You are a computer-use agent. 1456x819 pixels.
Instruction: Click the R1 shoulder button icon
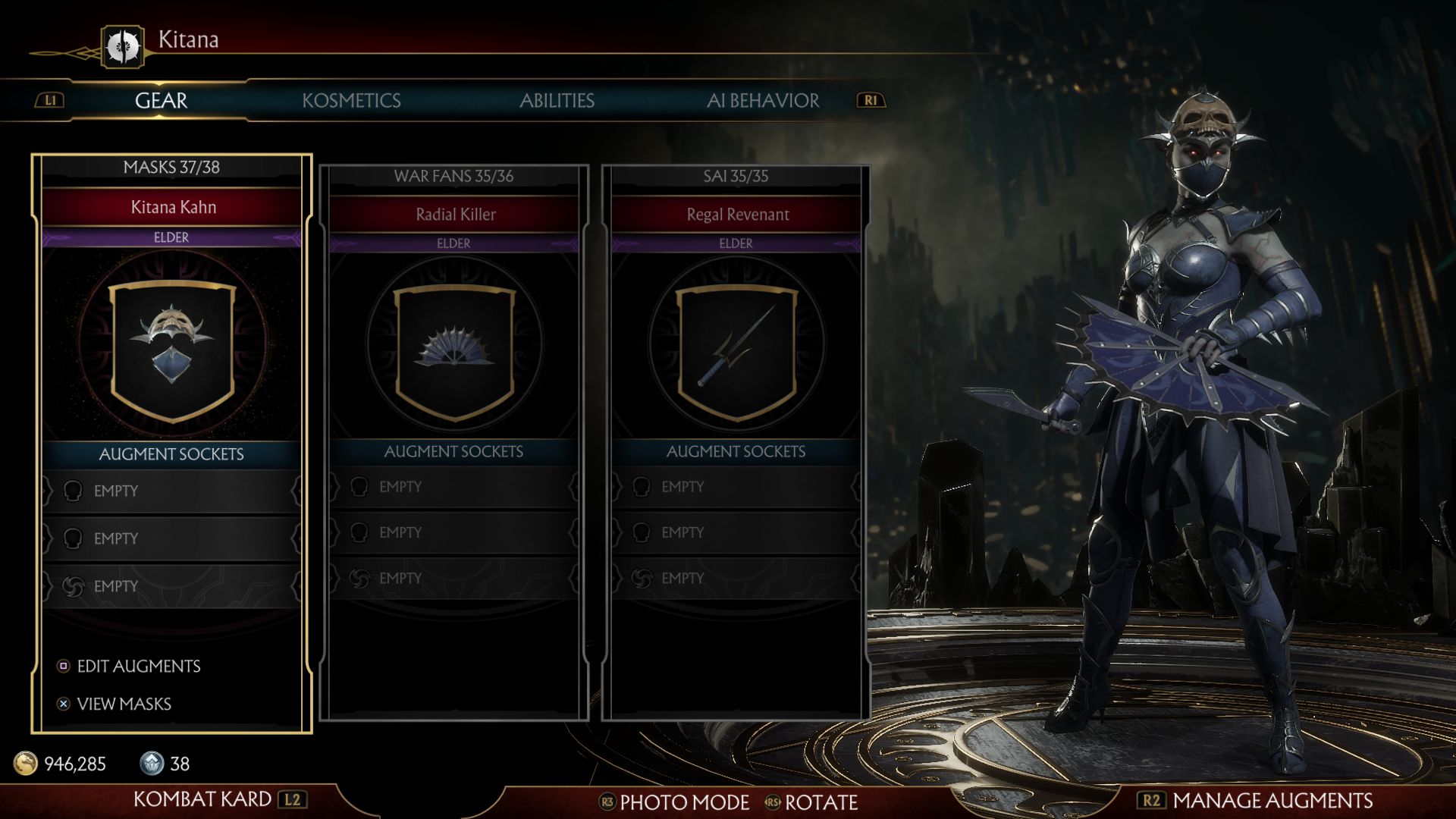(871, 100)
